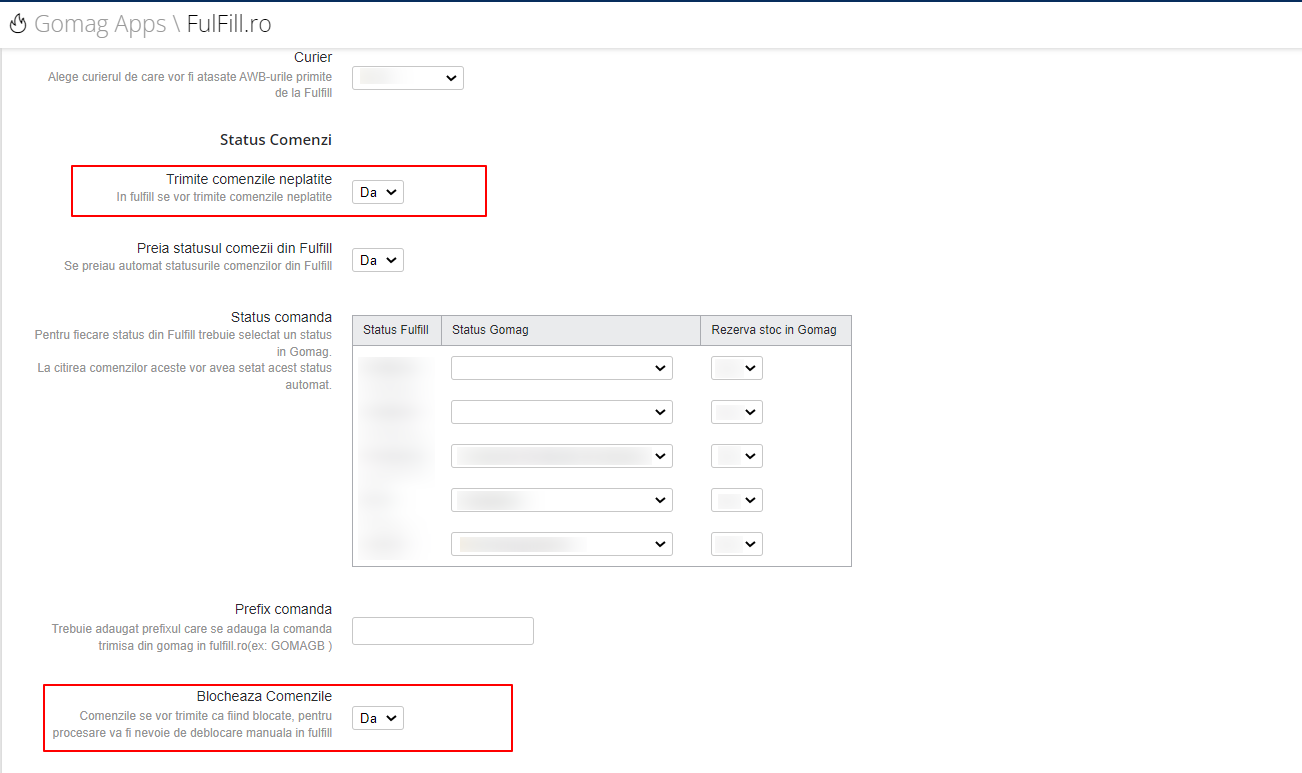Click the Blocheaza Comenzile label
This screenshot has width=1302, height=773.
point(264,696)
